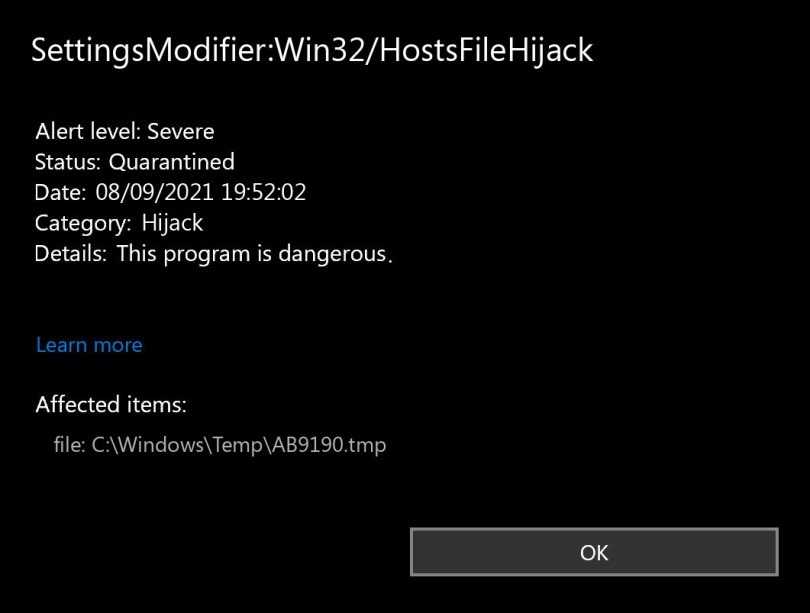Select the Date label
Viewport: 810px width, 613px height.
(61, 193)
